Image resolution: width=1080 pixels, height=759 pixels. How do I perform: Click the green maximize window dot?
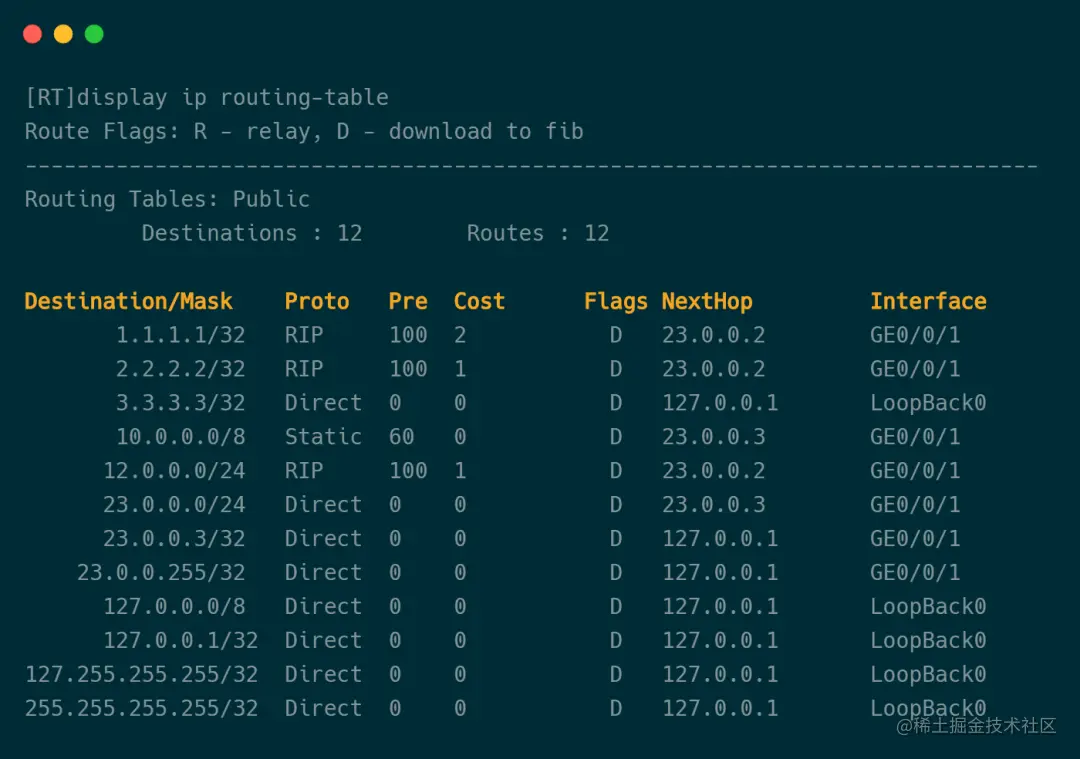[x=94, y=34]
